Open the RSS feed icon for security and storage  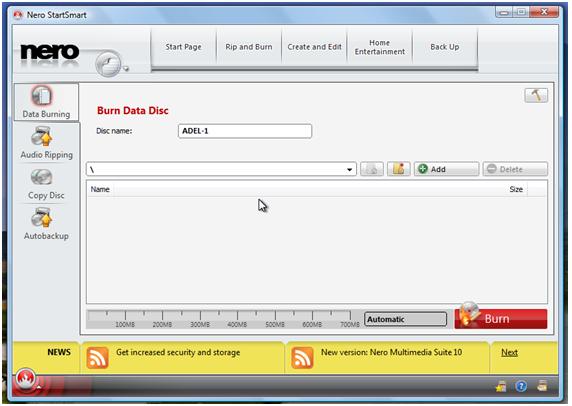97,358
